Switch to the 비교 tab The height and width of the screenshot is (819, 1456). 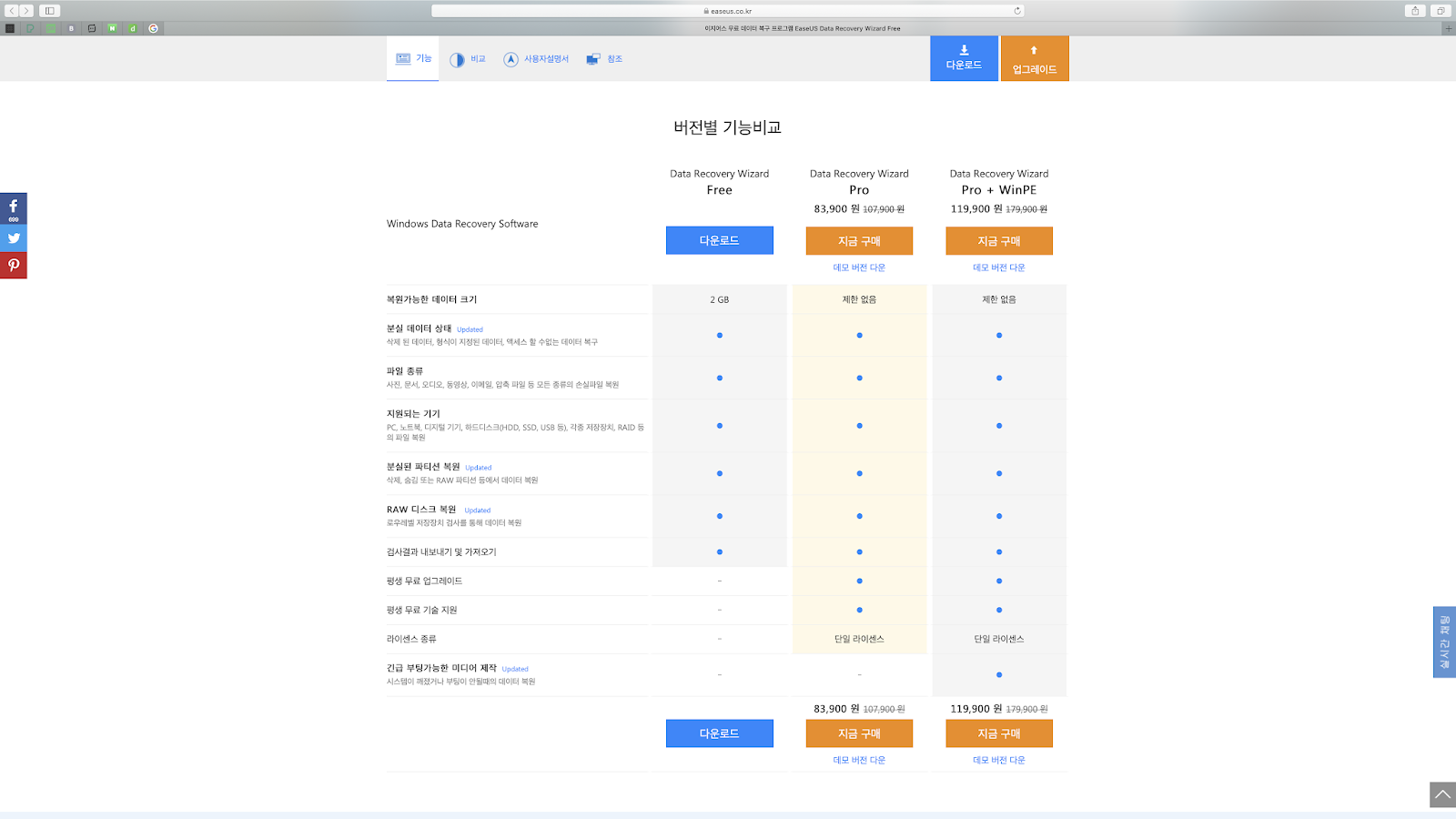(468, 59)
